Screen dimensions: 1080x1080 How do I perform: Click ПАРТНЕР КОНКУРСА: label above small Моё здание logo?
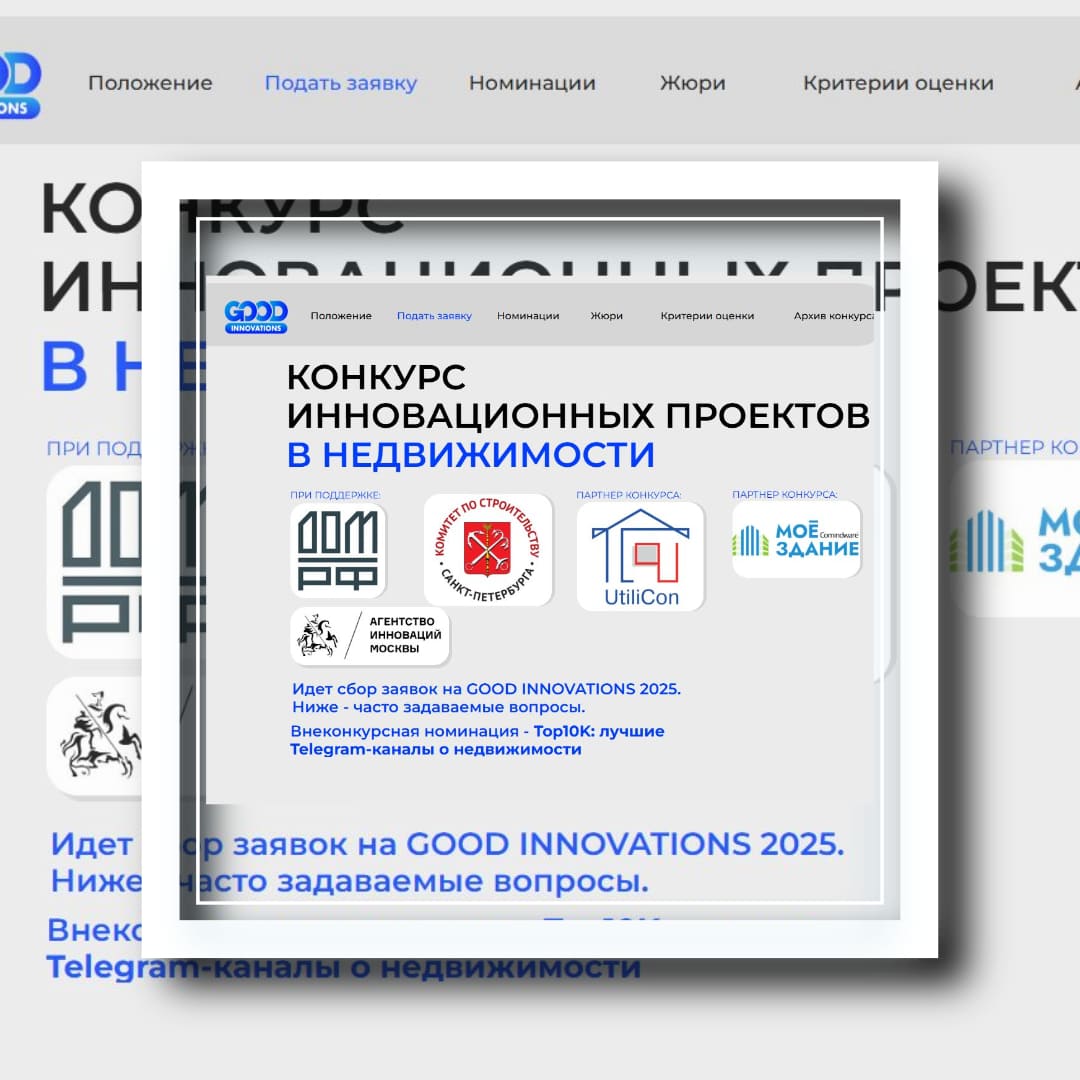pyautogui.click(x=785, y=494)
